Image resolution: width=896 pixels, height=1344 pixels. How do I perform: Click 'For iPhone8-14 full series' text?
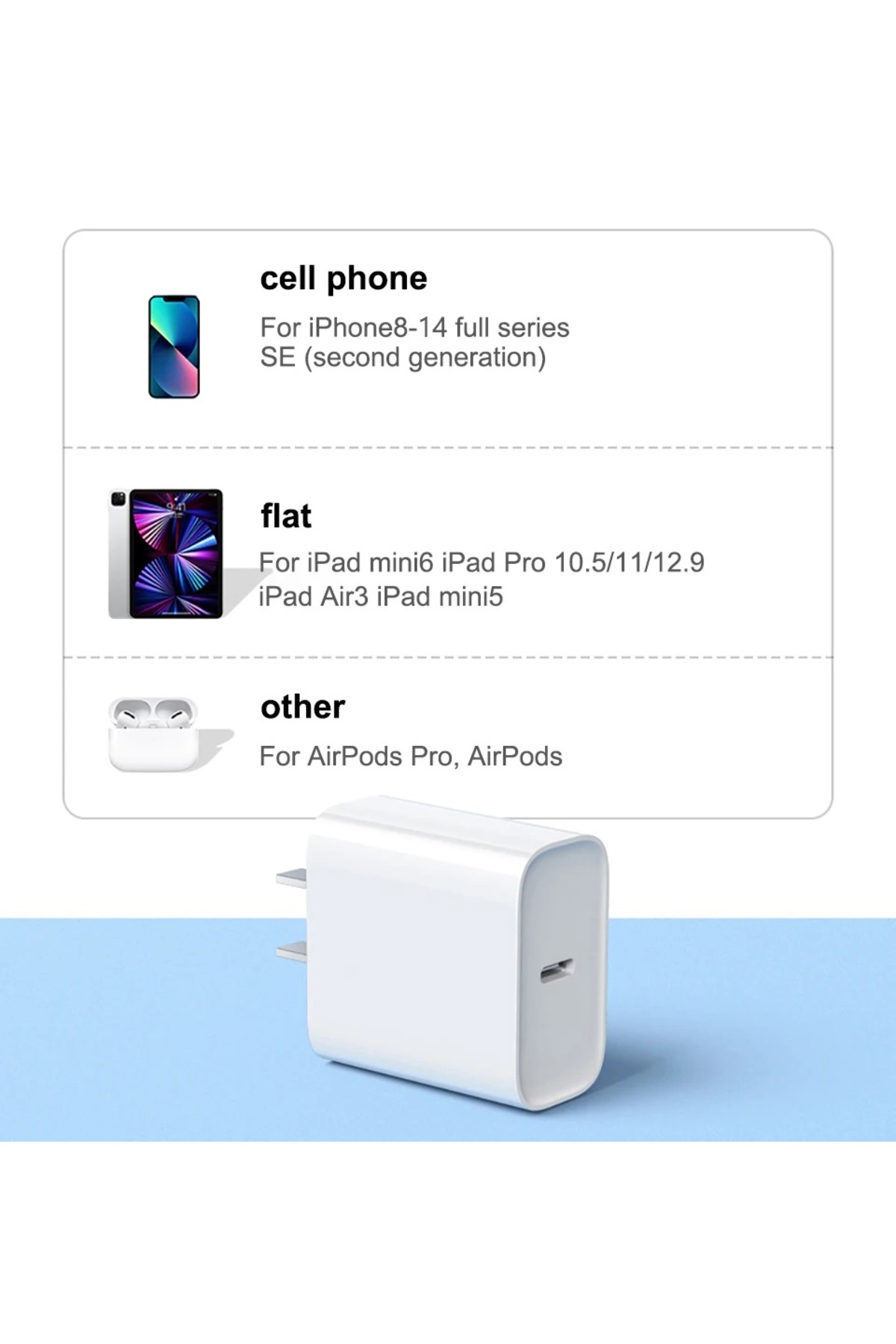414,328
